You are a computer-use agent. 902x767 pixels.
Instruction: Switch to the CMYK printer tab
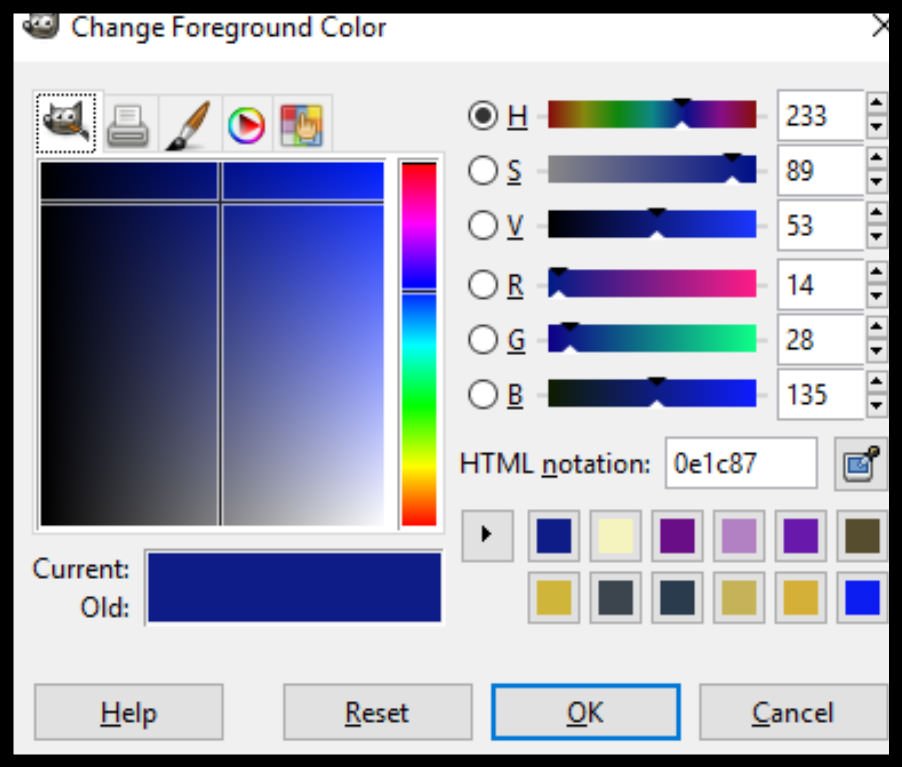pyautogui.click(x=128, y=125)
